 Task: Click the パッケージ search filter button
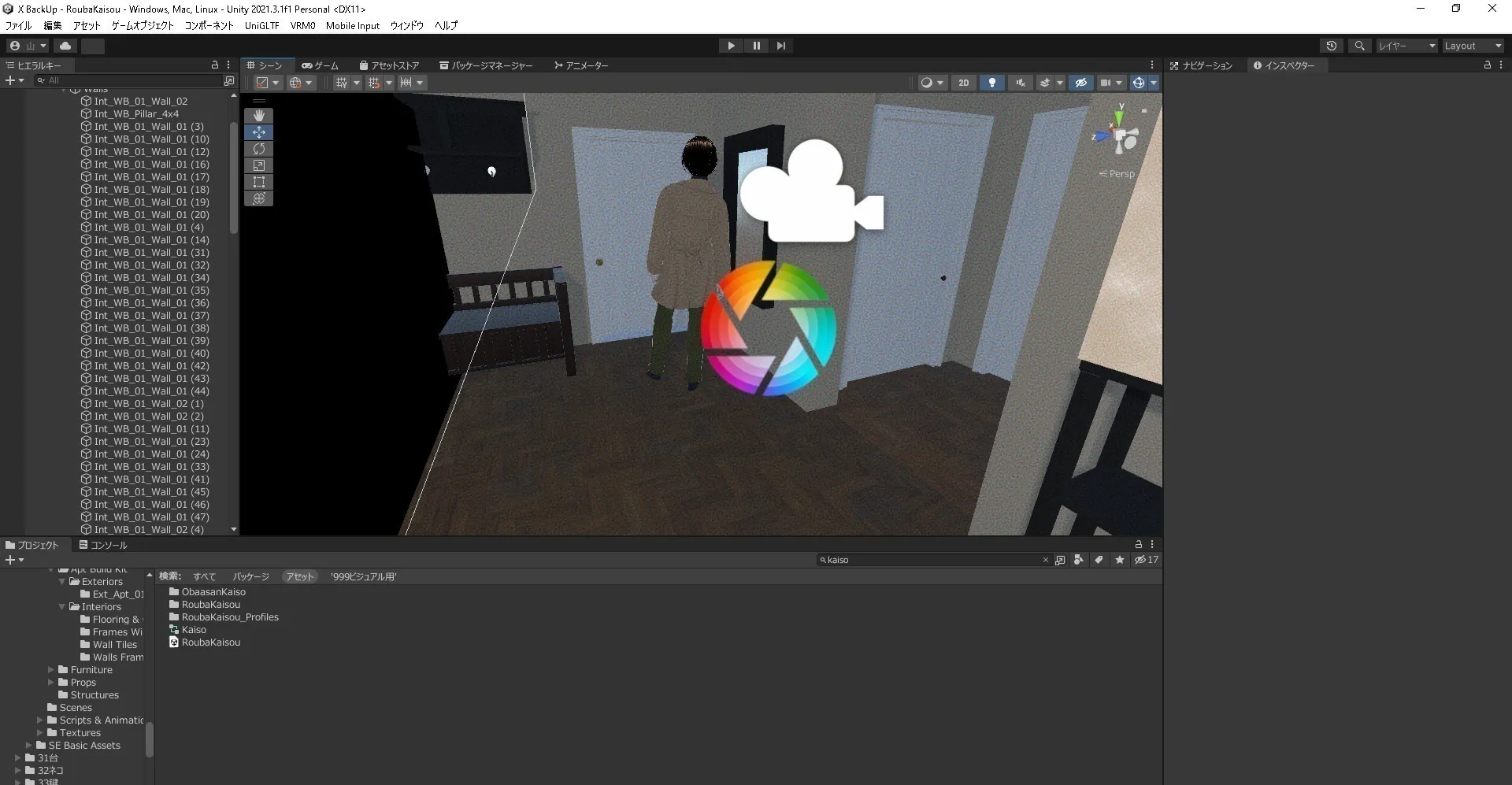point(250,576)
